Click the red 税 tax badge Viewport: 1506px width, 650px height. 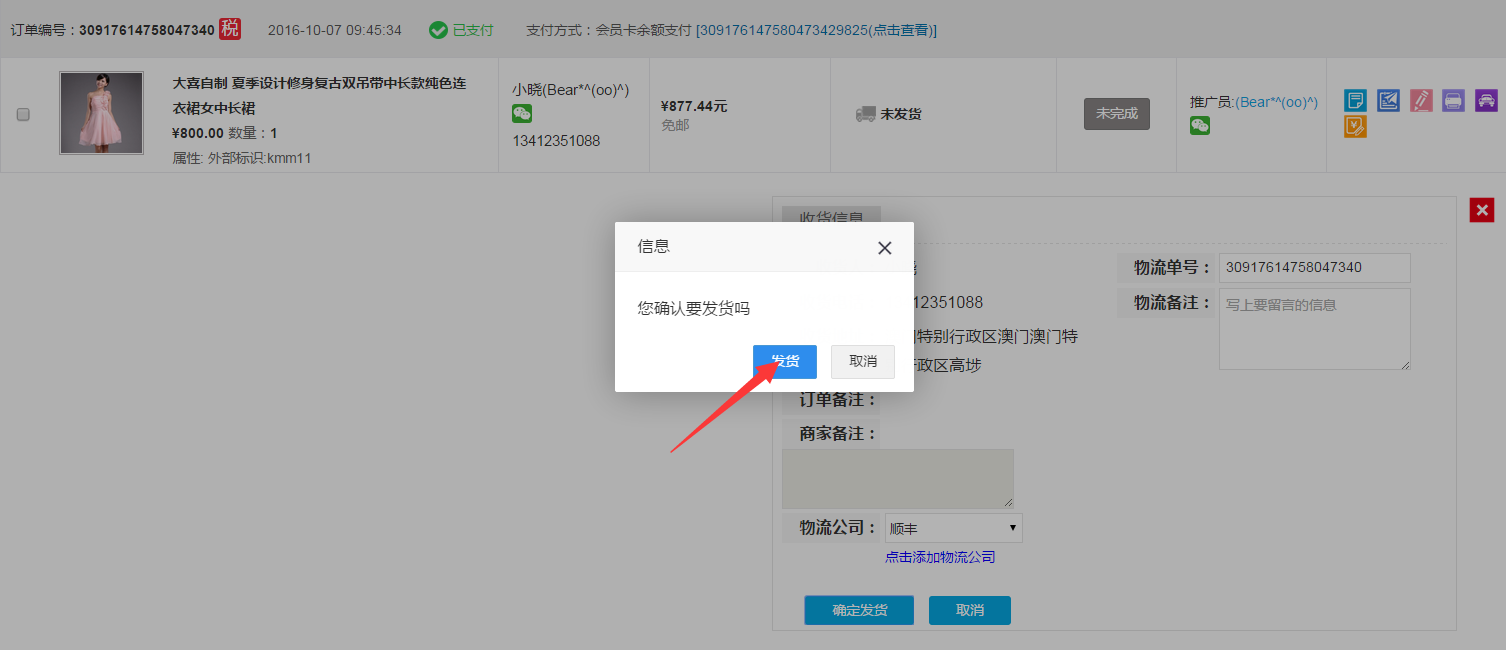click(230, 29)
